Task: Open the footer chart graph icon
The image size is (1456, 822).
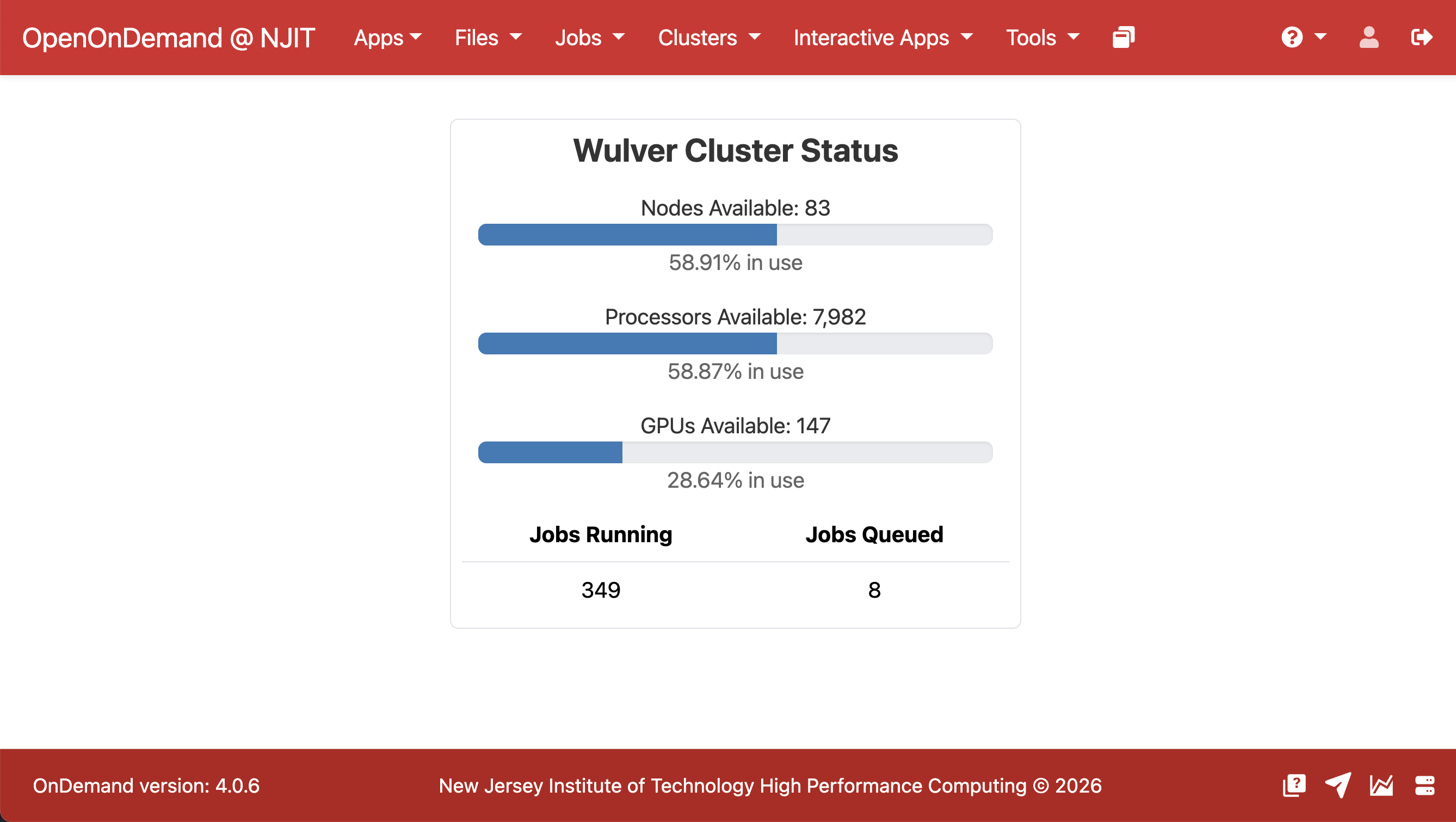Action: point(1381,785)
